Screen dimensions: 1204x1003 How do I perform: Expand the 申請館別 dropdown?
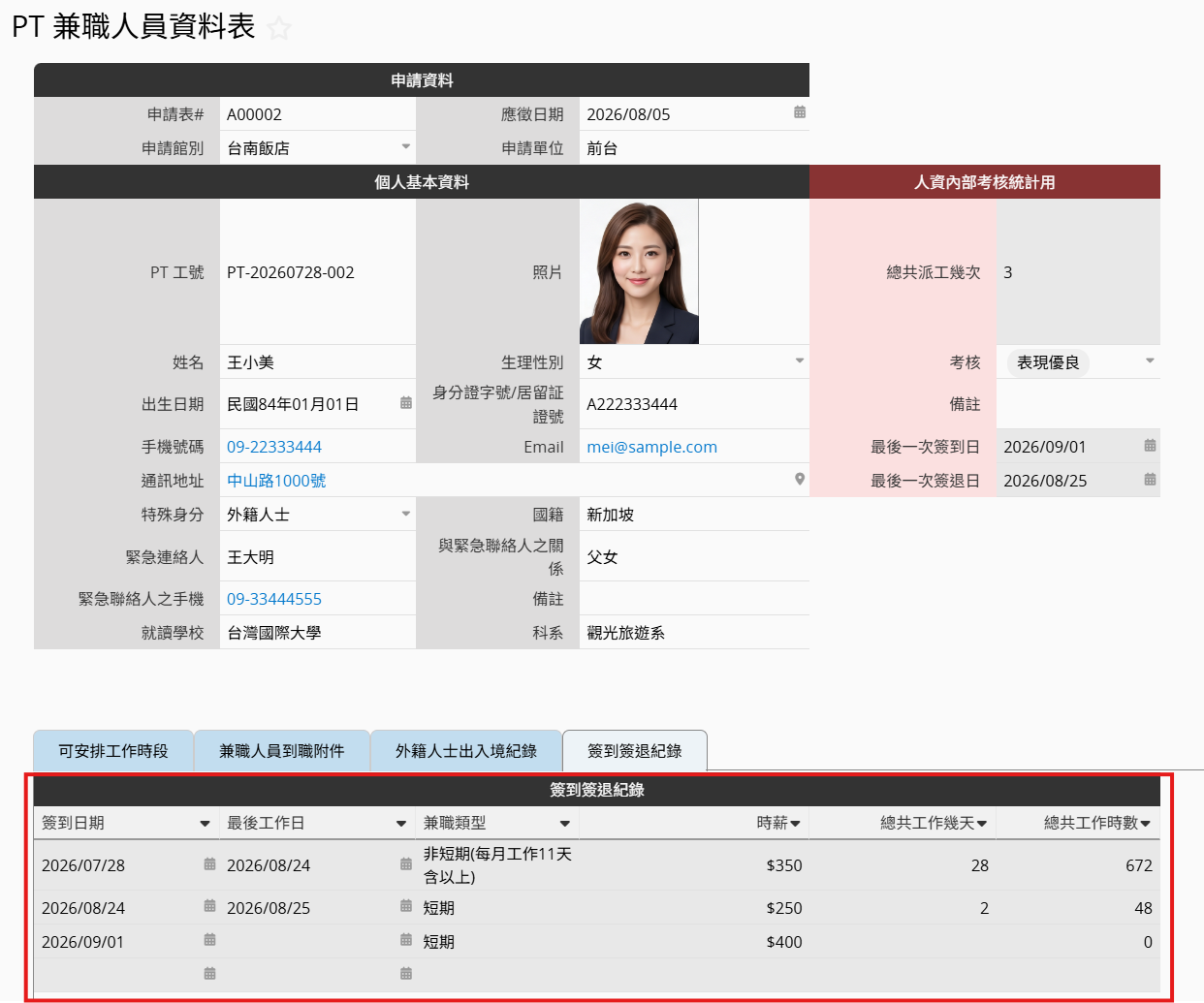pyautogui.click(x=406, y=147)
